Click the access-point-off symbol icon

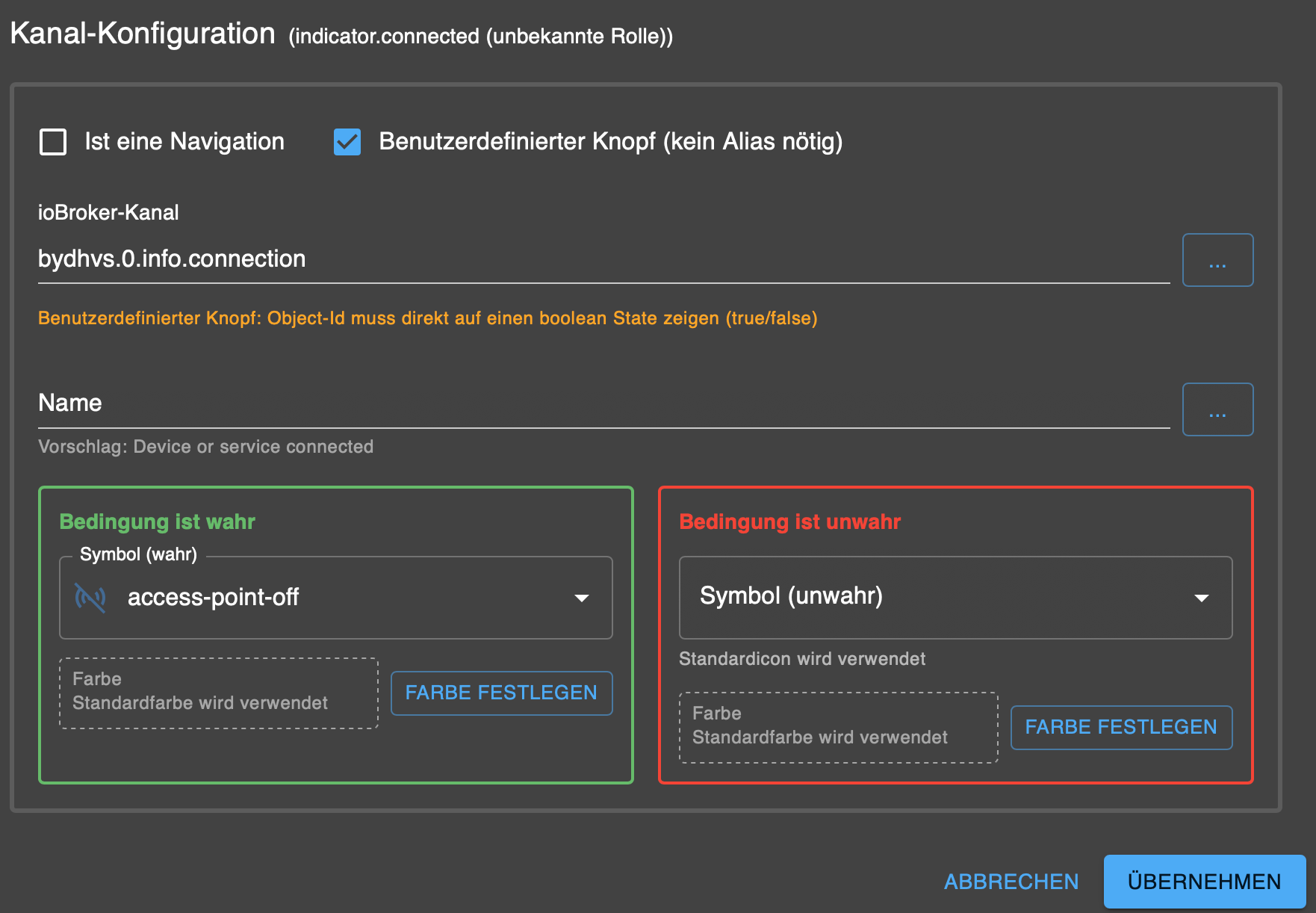click(x=90, y=598)
